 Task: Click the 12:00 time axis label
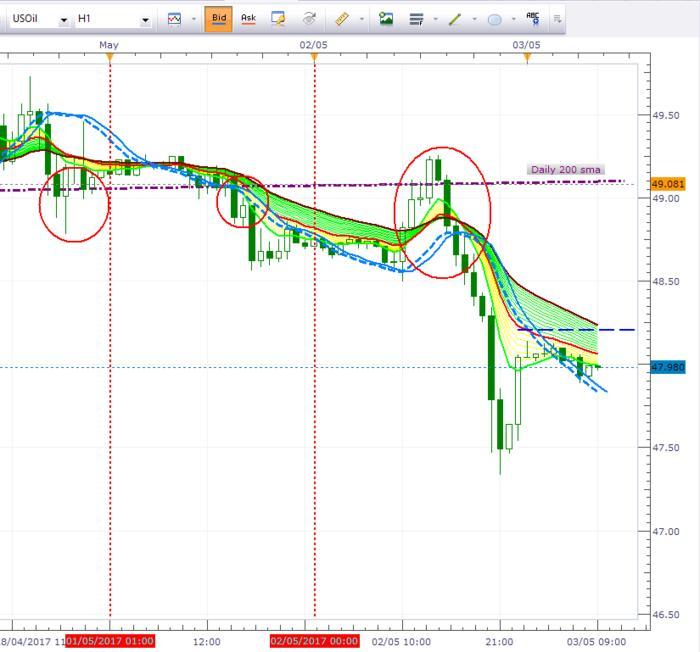207,642
